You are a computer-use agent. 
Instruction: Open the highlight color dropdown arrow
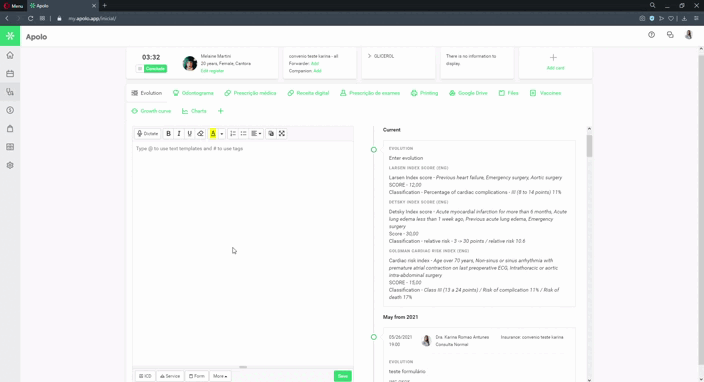(x=221, y=133)
